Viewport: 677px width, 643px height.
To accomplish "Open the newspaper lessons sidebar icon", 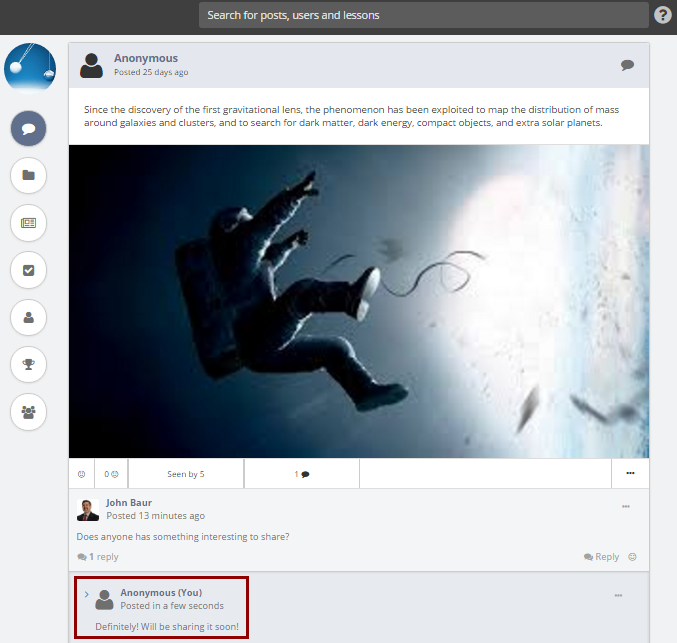I will click(x=28, y=223).
